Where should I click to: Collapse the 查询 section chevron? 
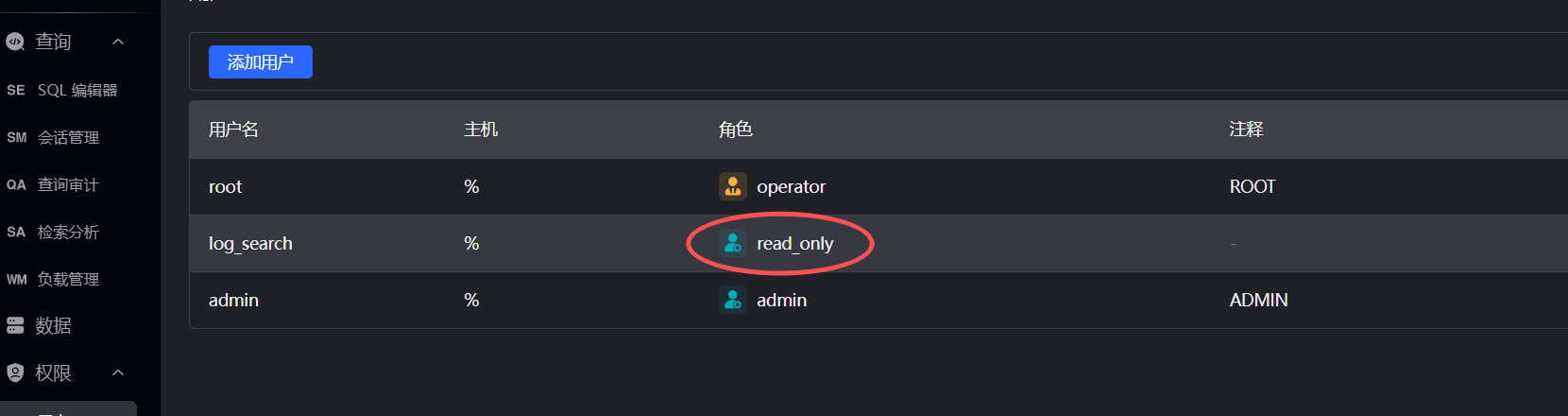click(118, 42)
